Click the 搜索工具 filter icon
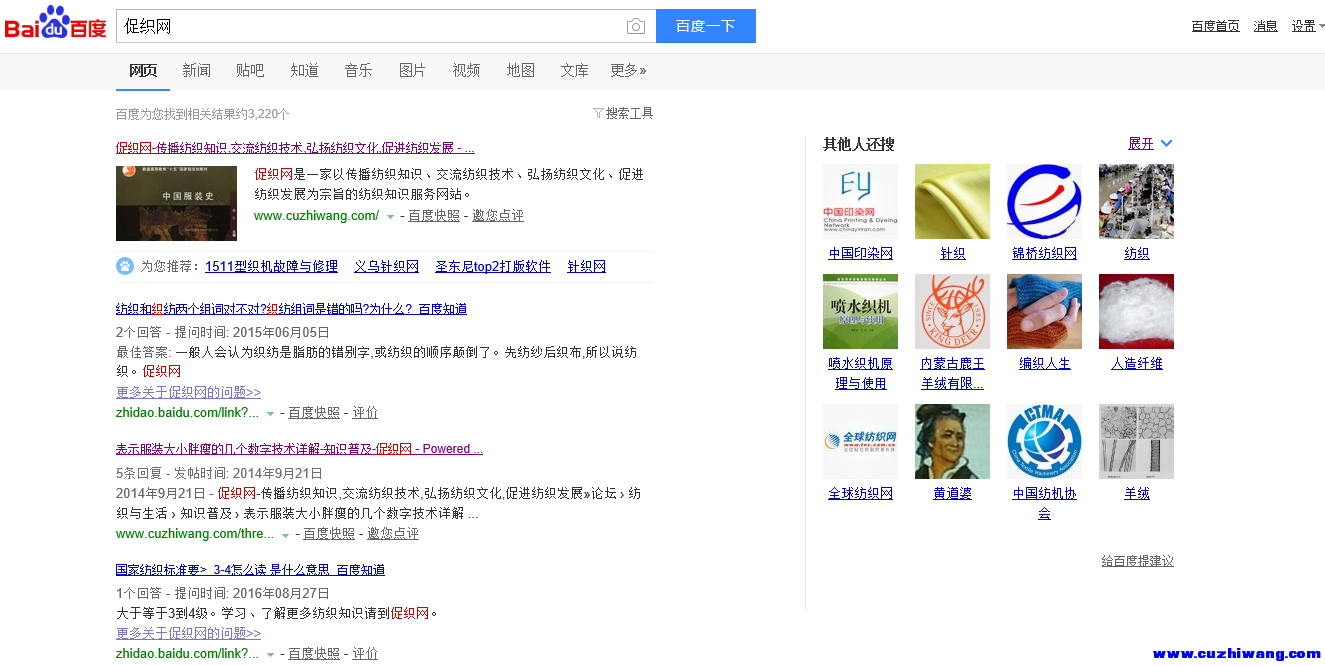Image resolution: width=1325 pixels, height=666 pixels. [x=598, y=113]
